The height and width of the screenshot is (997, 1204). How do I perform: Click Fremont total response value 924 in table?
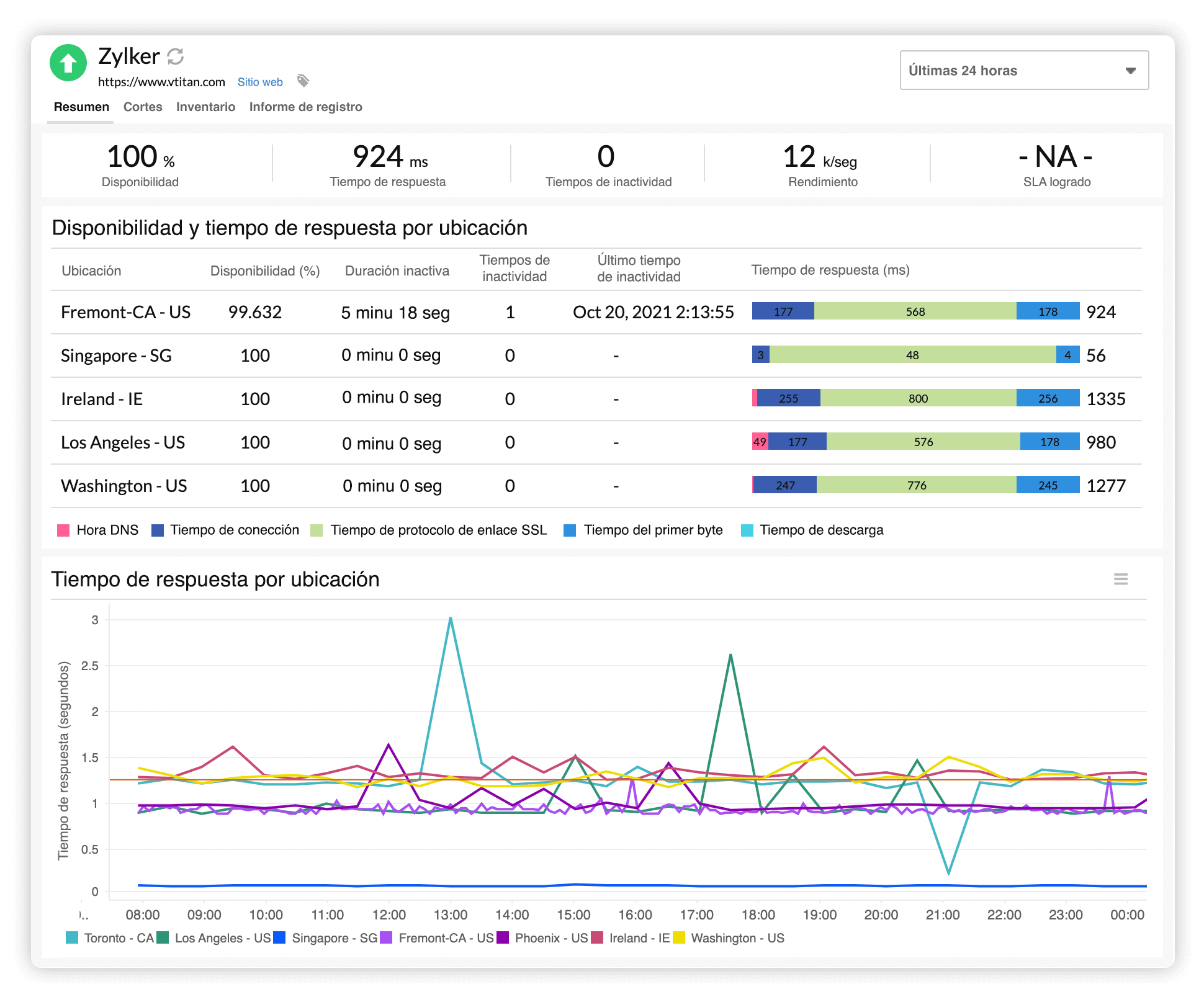coord(1101,312)
